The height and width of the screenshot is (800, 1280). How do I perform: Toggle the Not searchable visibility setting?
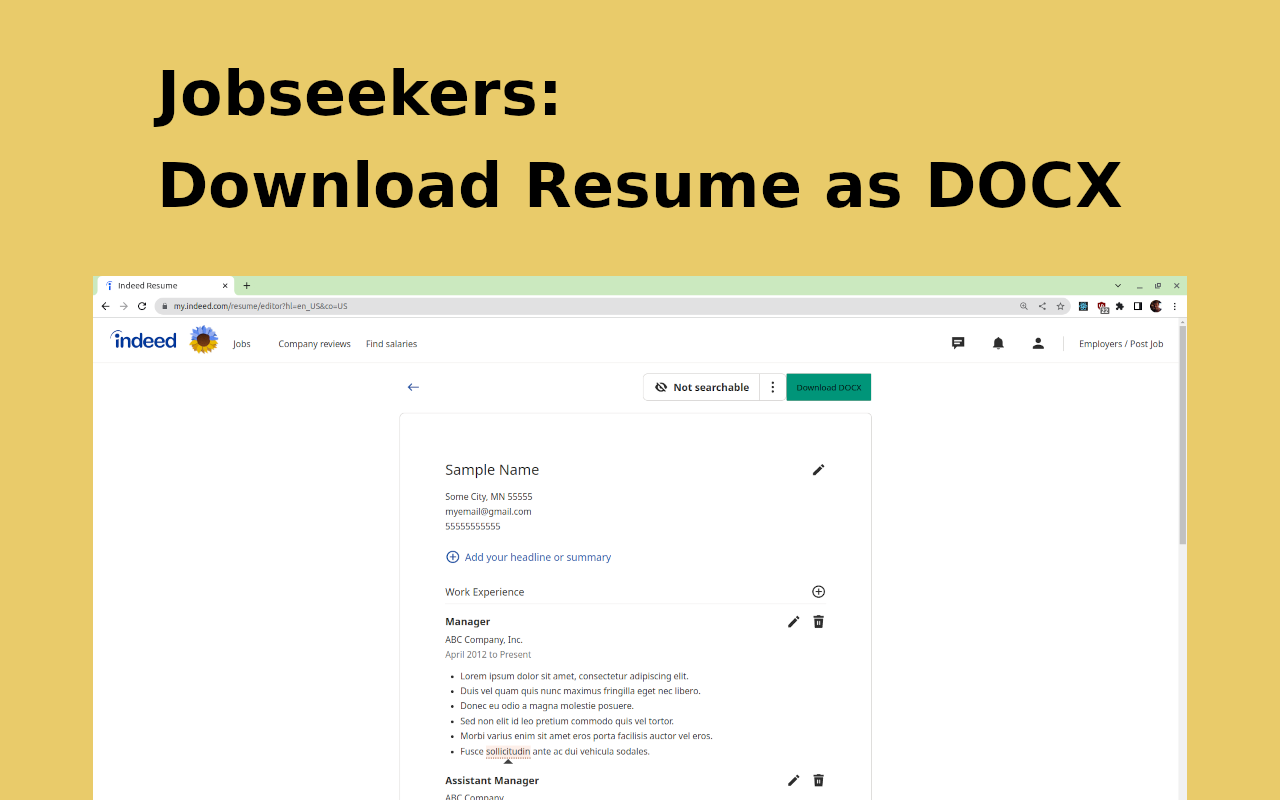(x=702, y=387)
